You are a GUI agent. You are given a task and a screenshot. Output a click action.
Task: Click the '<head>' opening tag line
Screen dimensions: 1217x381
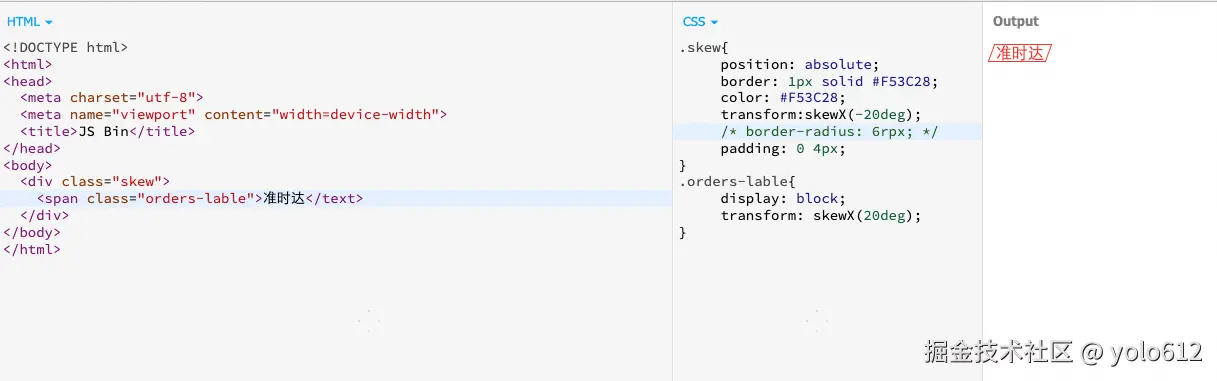(28, 81)
